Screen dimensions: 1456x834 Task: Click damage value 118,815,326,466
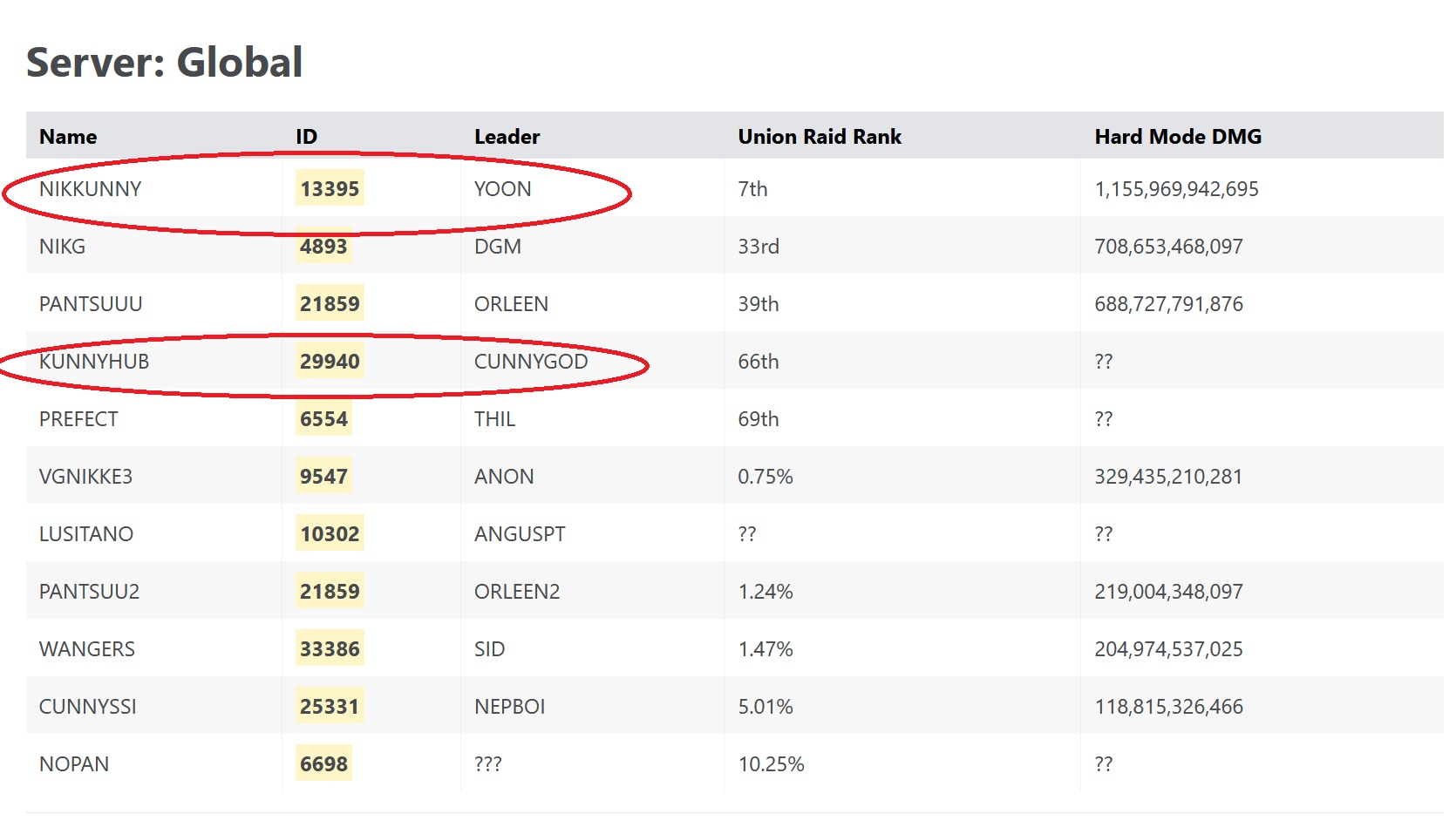1168,707
